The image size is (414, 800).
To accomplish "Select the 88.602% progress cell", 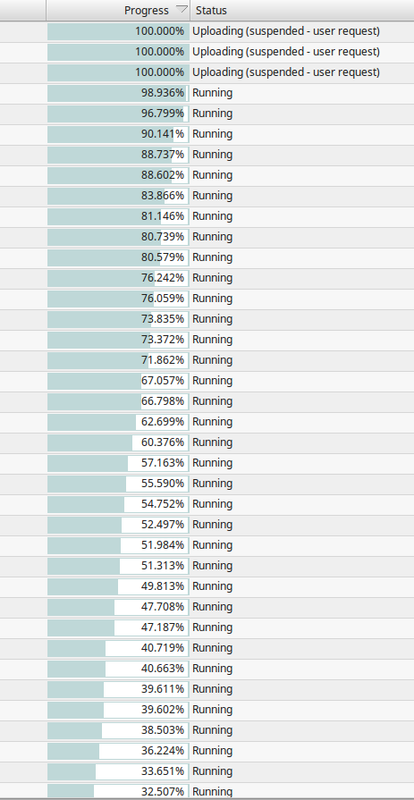I will [x=118, y=175].
